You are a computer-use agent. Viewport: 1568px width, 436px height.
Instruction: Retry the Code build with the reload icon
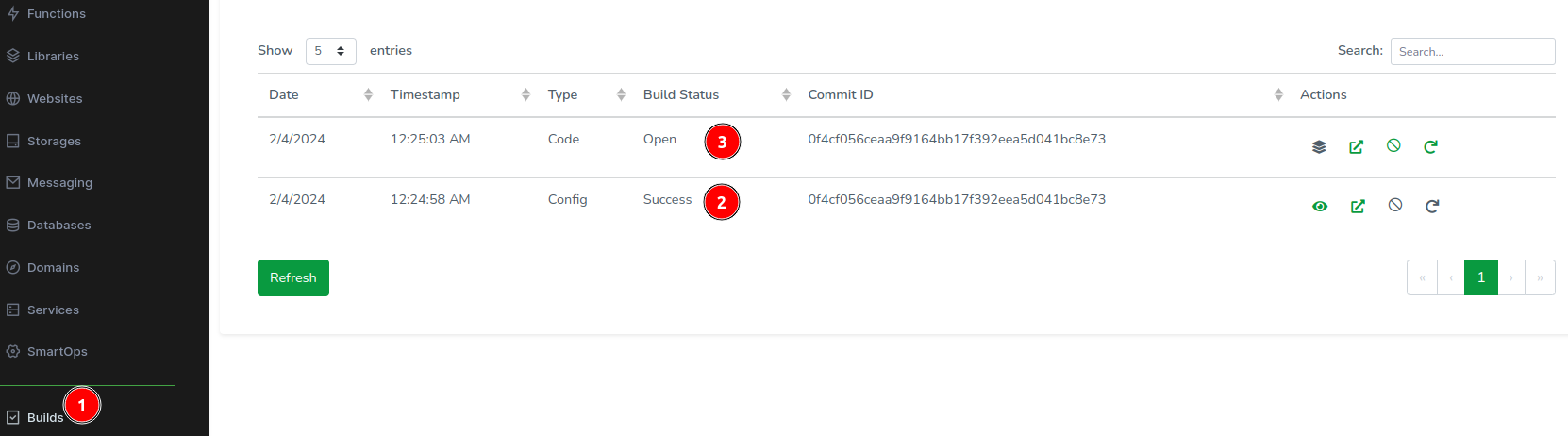[x=1430, y=146]
